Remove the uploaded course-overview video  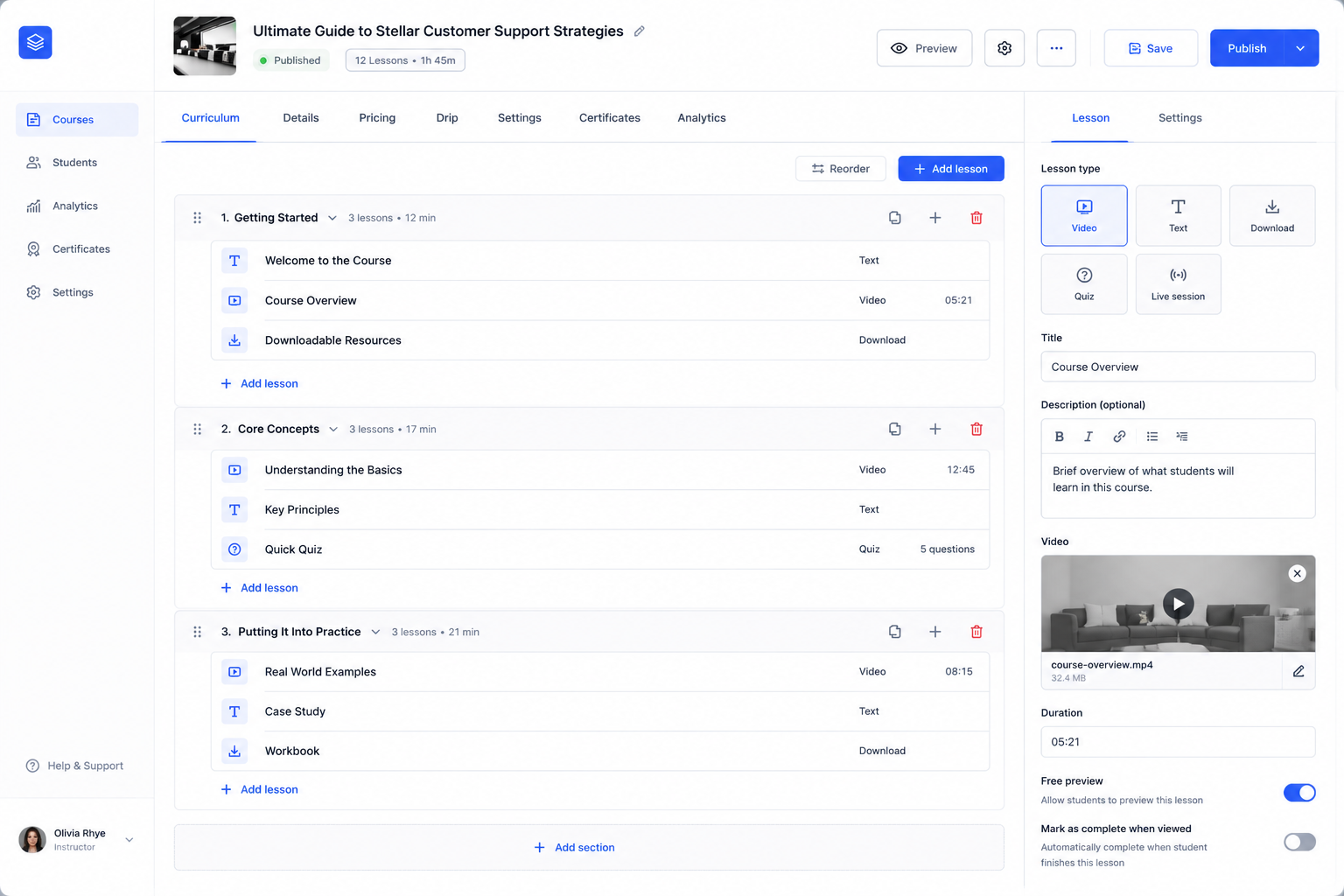[1298, 573]
